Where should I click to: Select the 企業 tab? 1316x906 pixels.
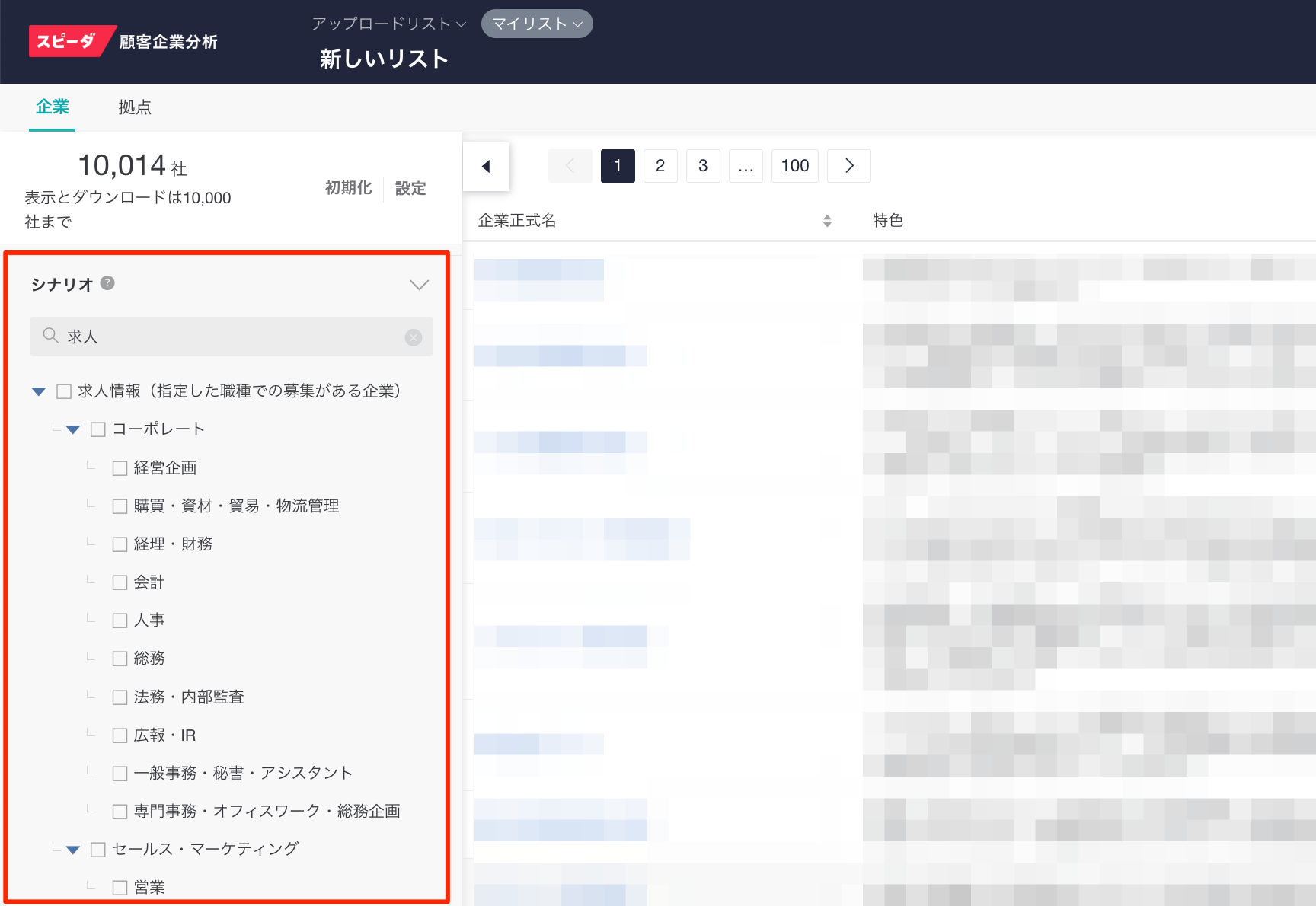click(52, 107)
